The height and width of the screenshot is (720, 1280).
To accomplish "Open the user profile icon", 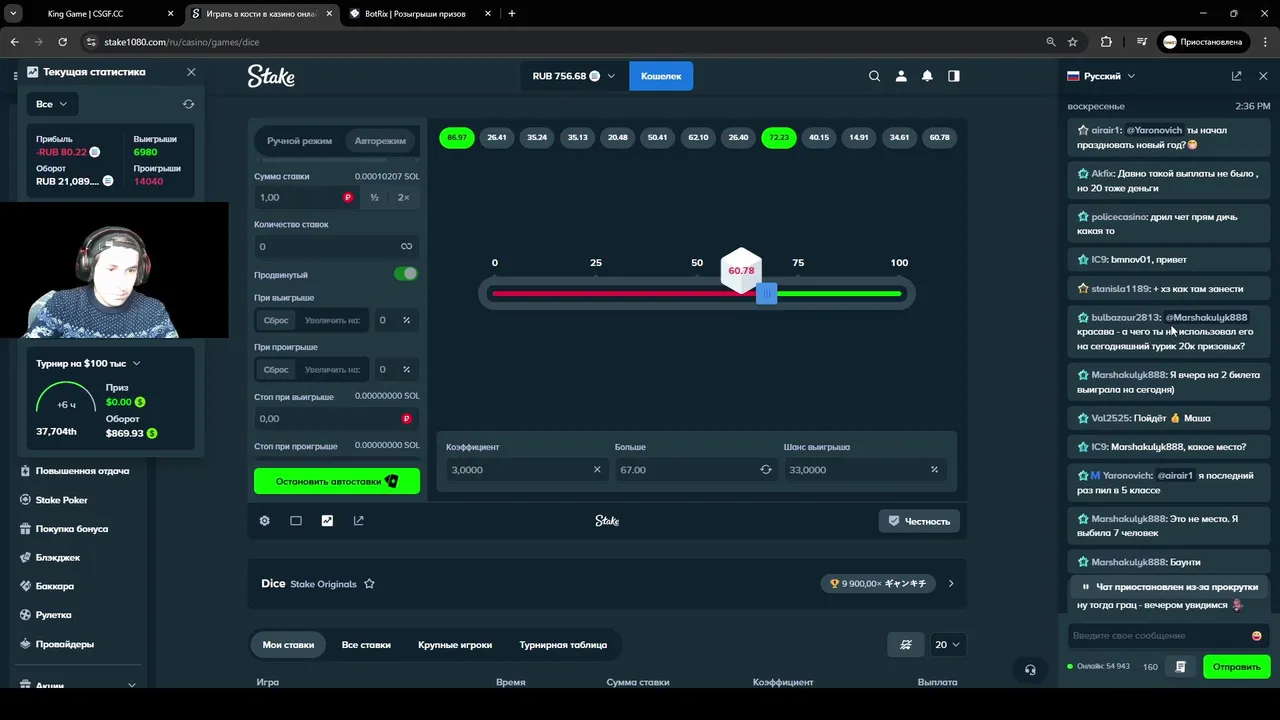I will [901, 76].
